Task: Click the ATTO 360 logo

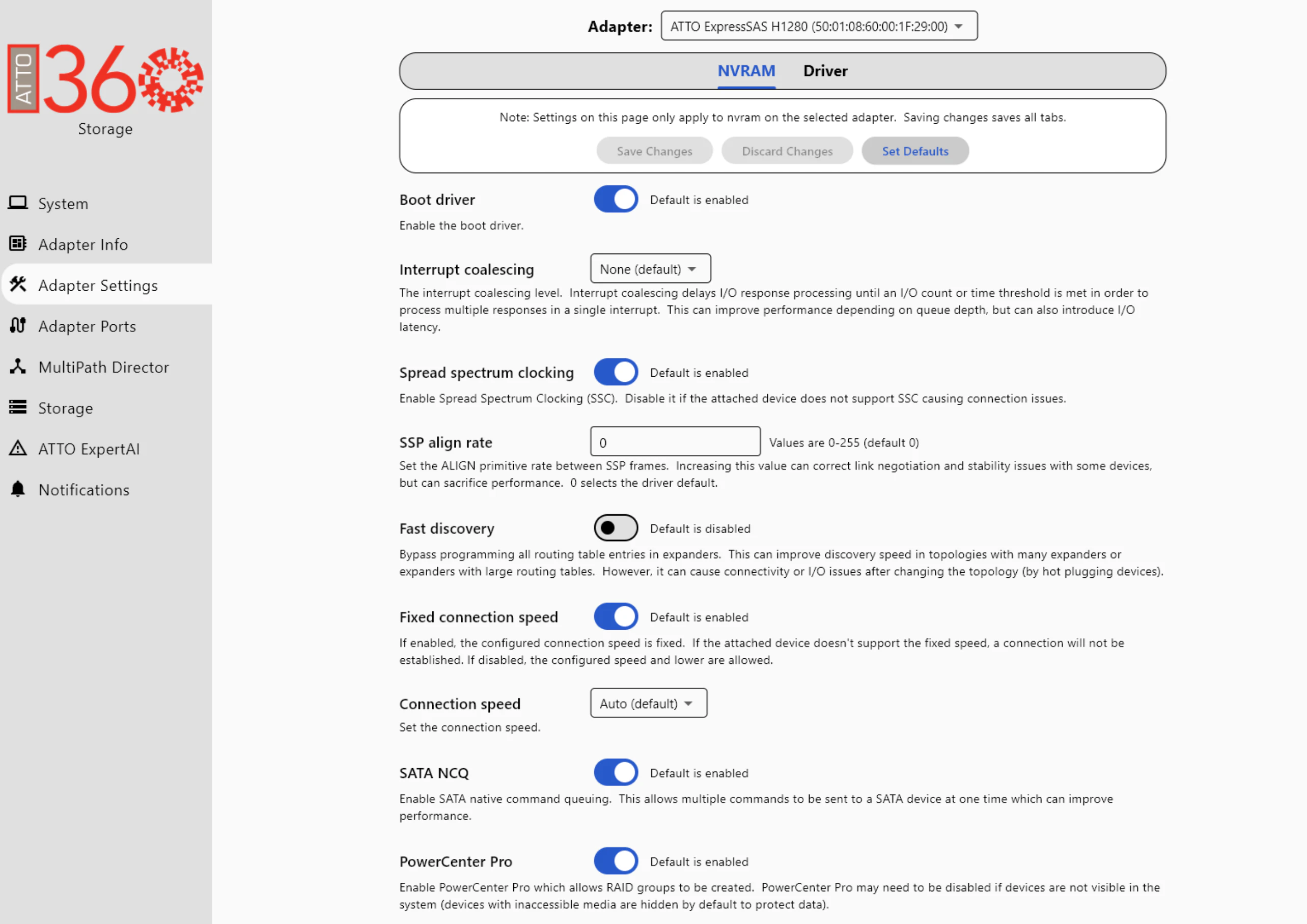Action: tap(105, 79)
